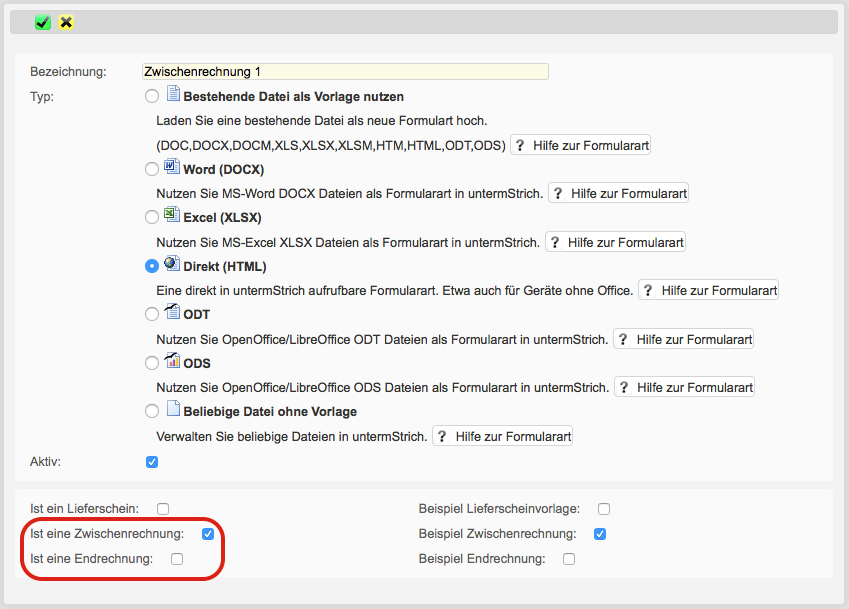Check the Ist eine Endrechnung checkbox
The image size is (849, 609).
[177, 559]
